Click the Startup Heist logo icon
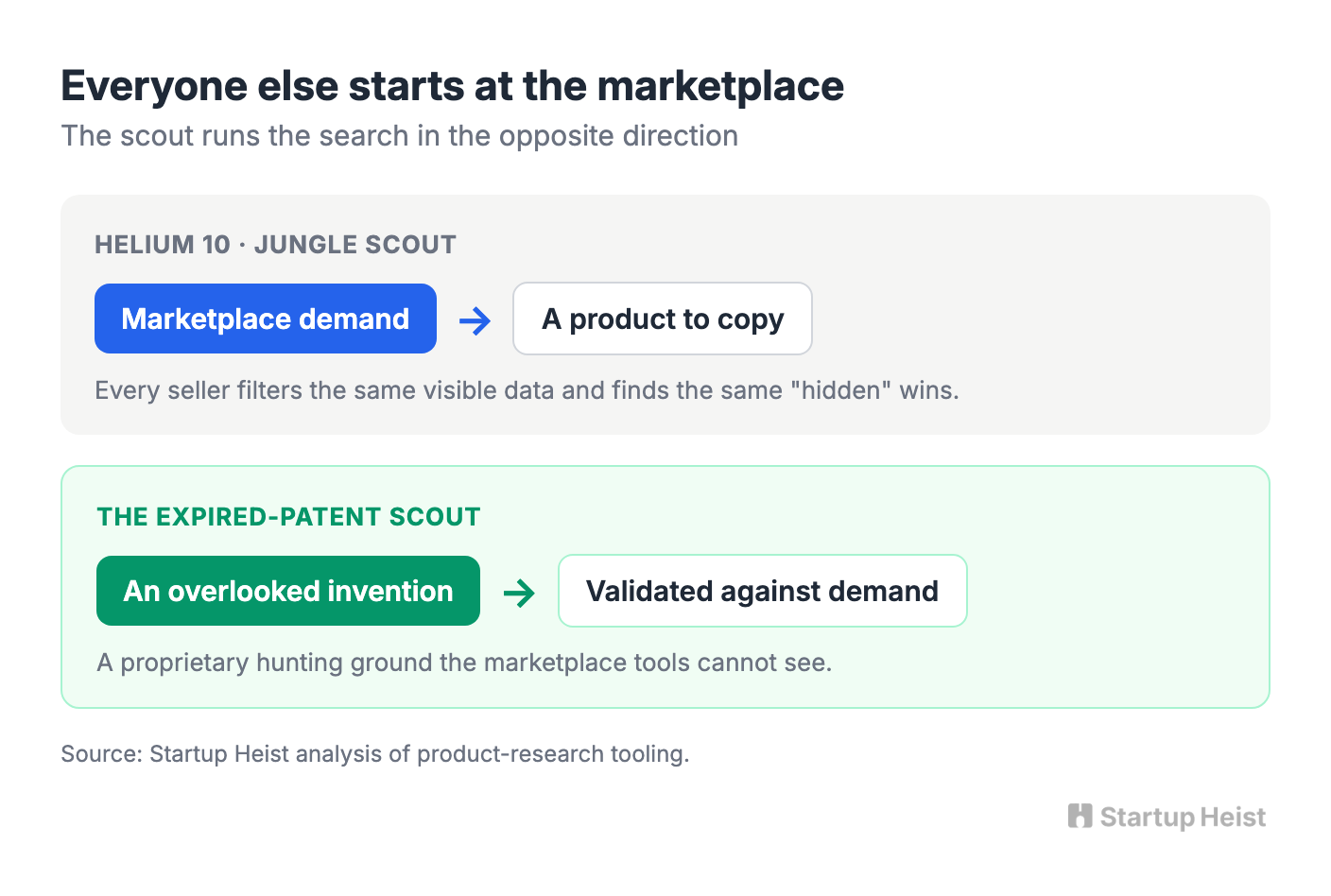Screen dimensions: 1331x896 [x=1080, y=816]
